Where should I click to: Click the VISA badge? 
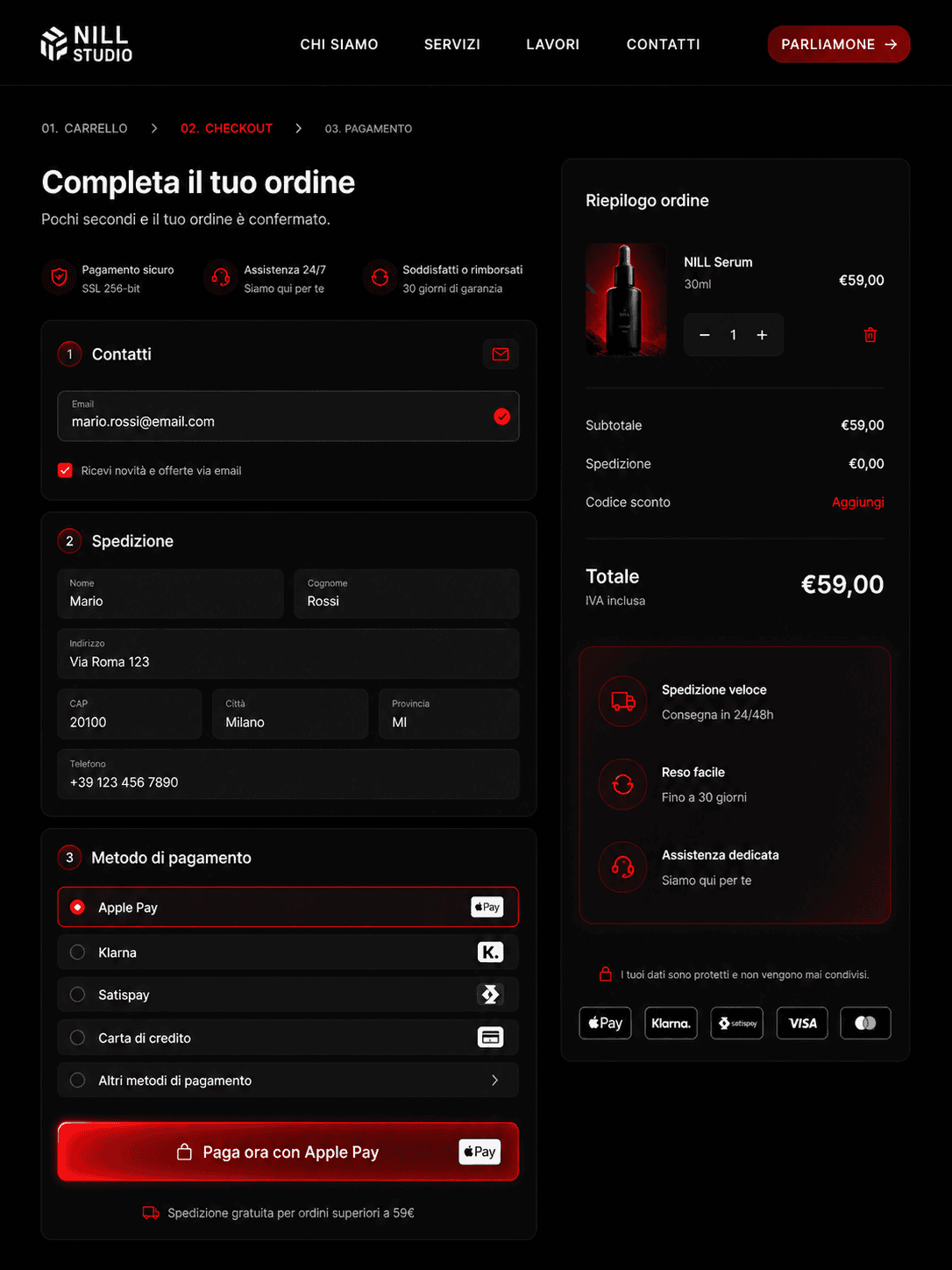pyautogui.click(x=802, y=1023)
